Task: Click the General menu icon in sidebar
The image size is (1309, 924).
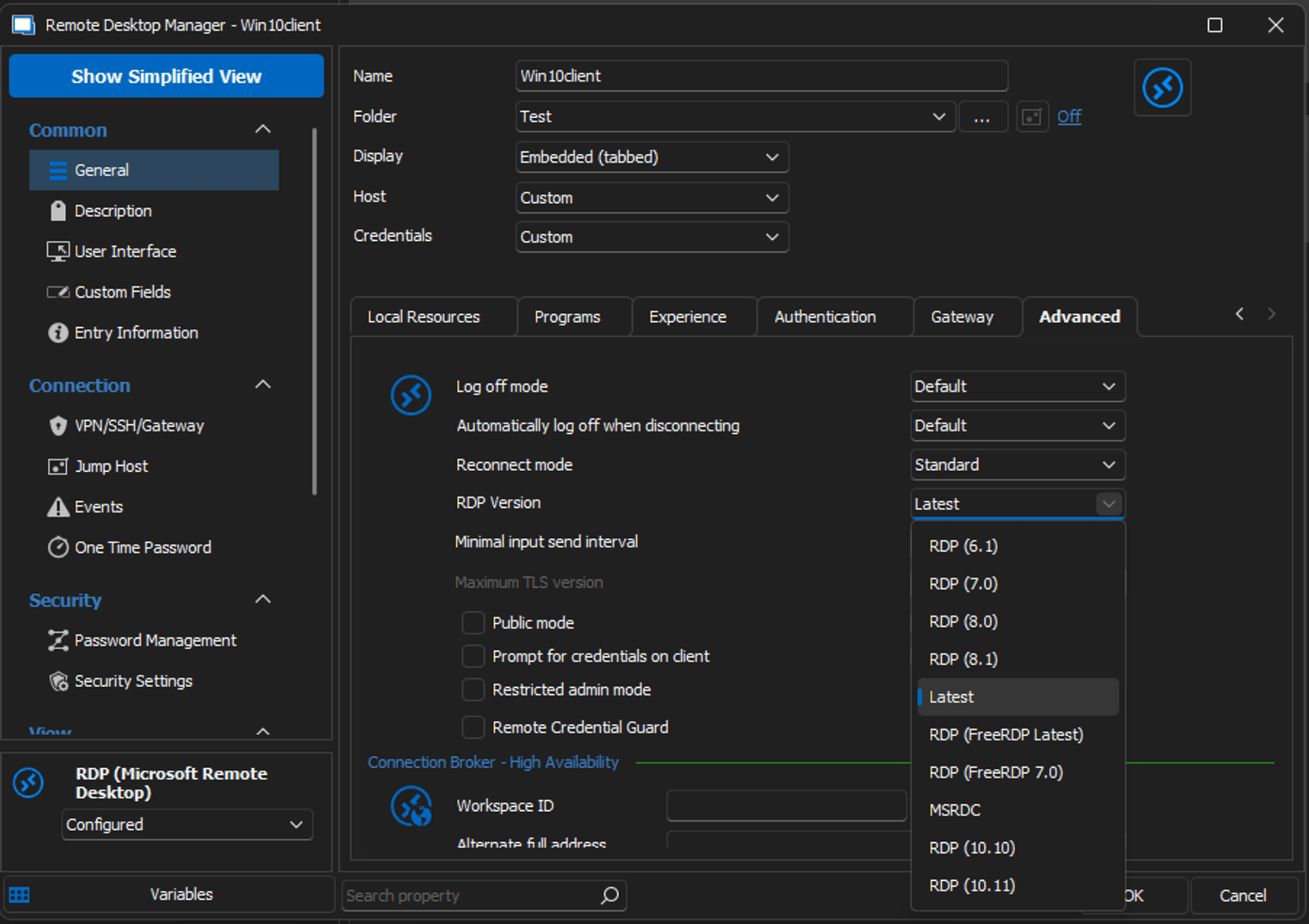Action: coord(58,170)
